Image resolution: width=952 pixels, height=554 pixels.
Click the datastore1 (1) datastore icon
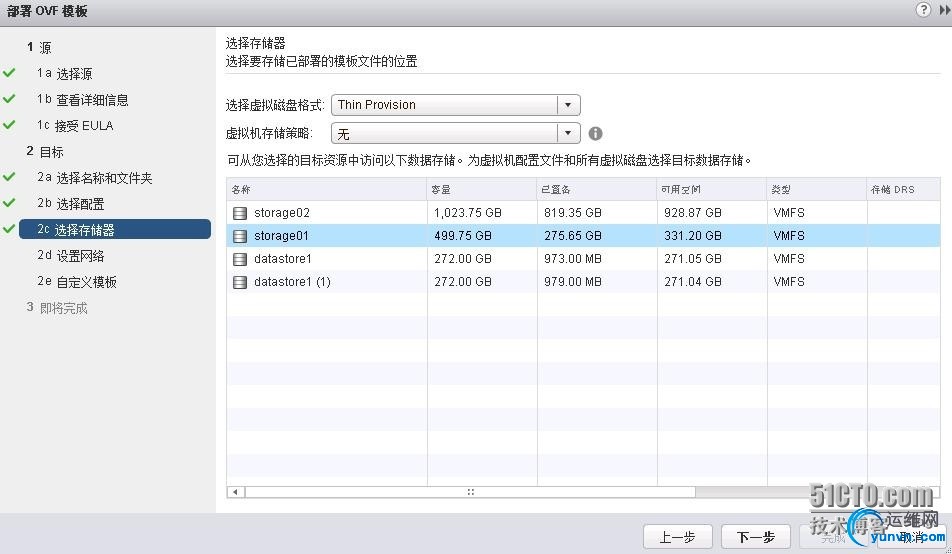tap(240, 282)
